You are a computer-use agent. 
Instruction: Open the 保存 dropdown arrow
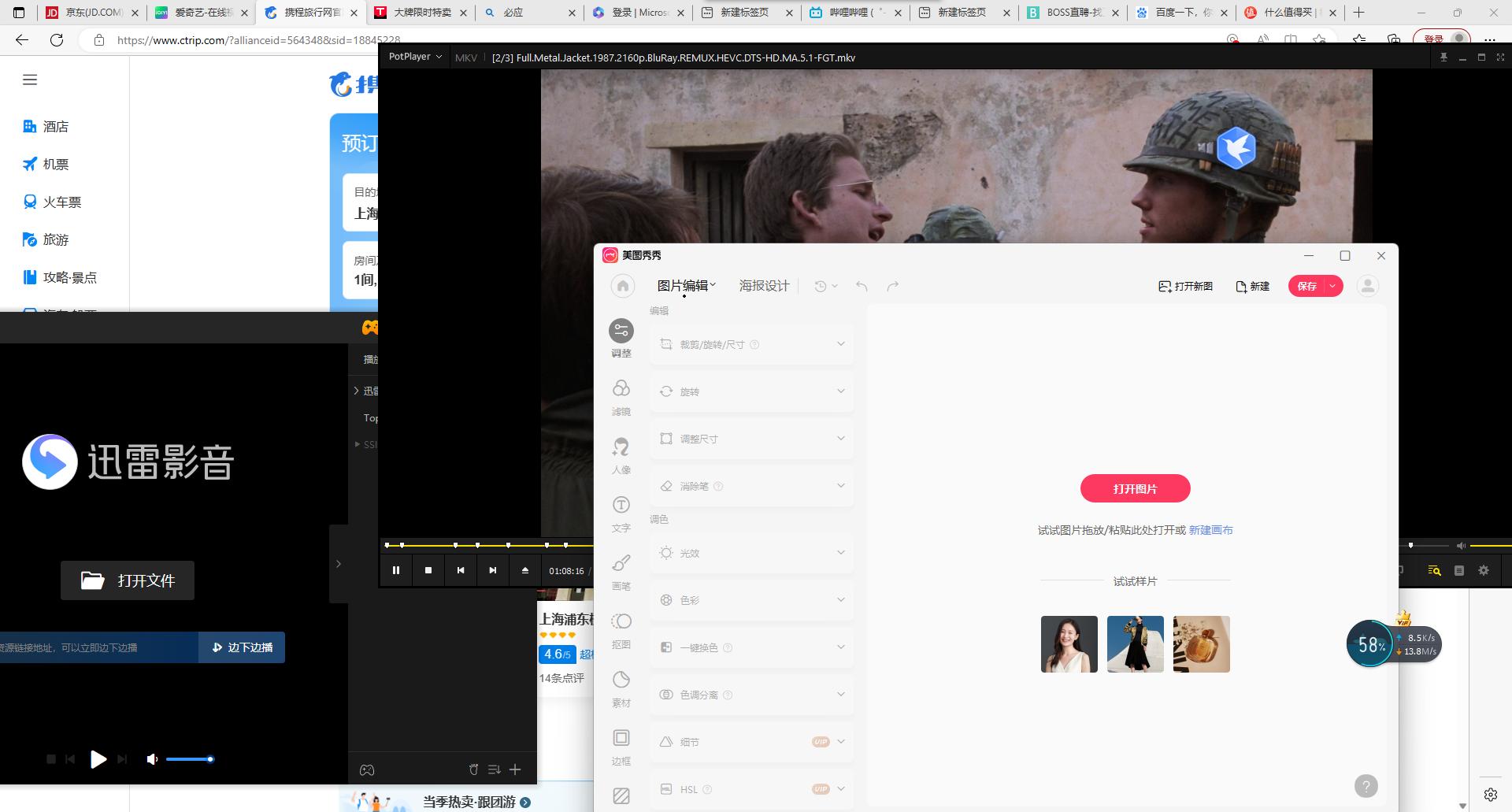(1332, 286)
